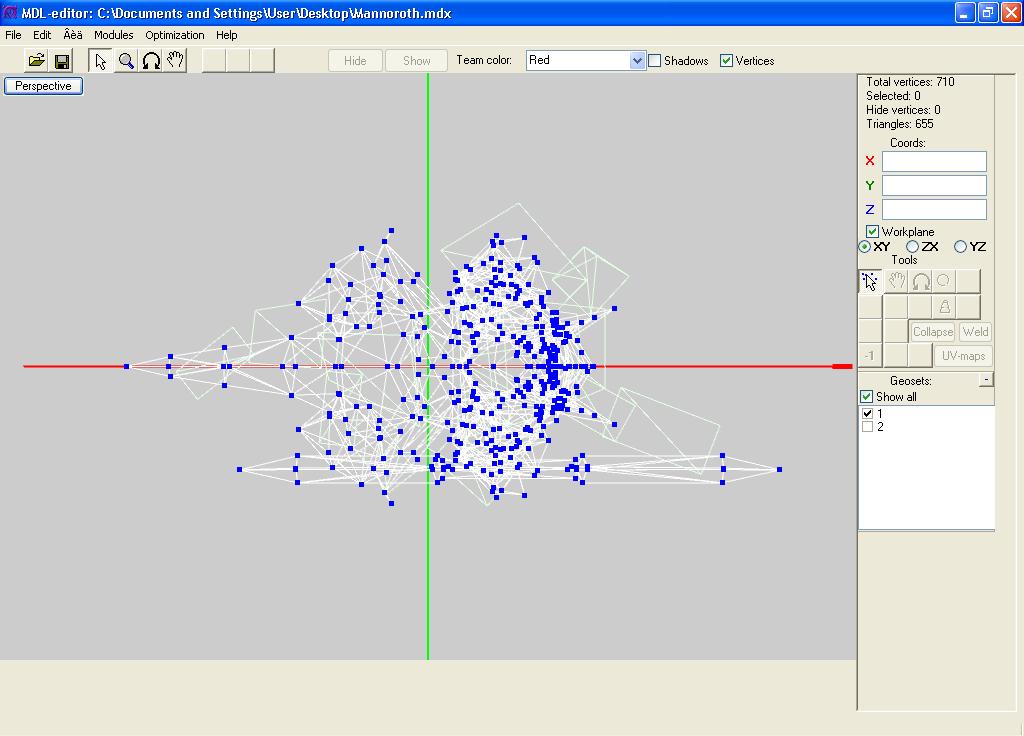Open the Modules menu
Screen dimensions: 1024x736
pos(114,35)
